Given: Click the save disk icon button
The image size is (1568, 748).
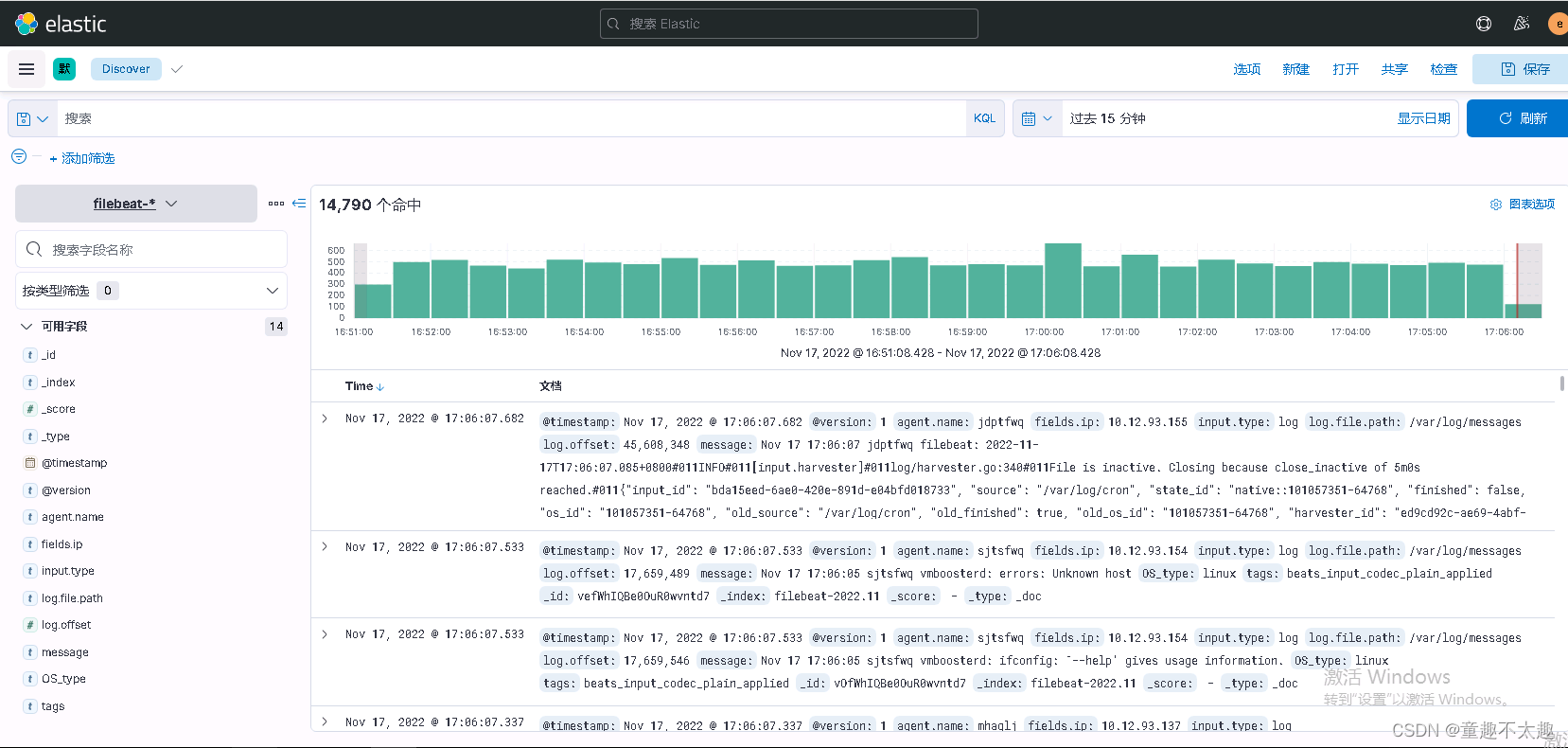Looking at the screenshot, I should tap(1507, 69).
